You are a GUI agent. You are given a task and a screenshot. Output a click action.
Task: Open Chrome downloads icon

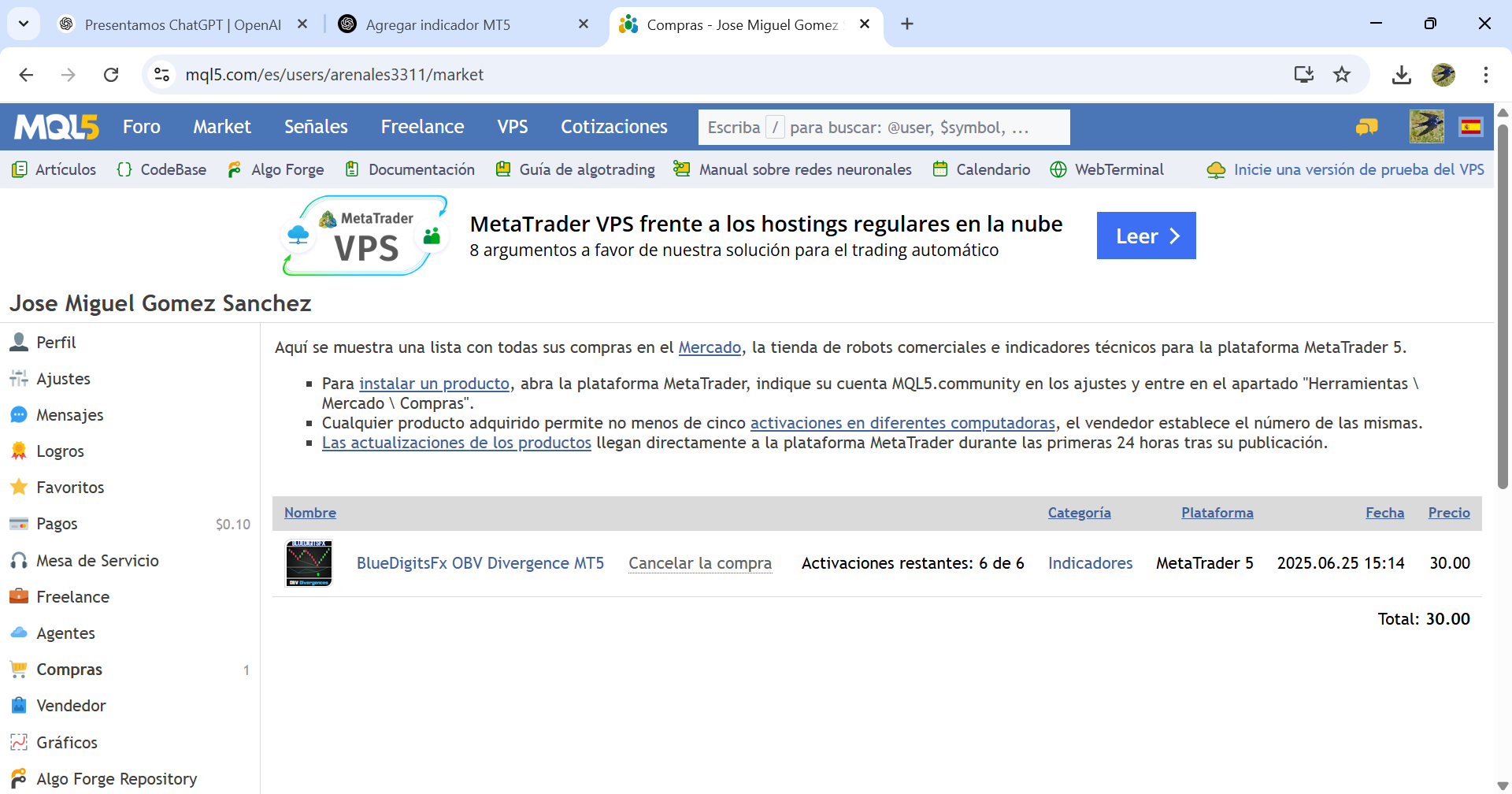[1402, 74]
